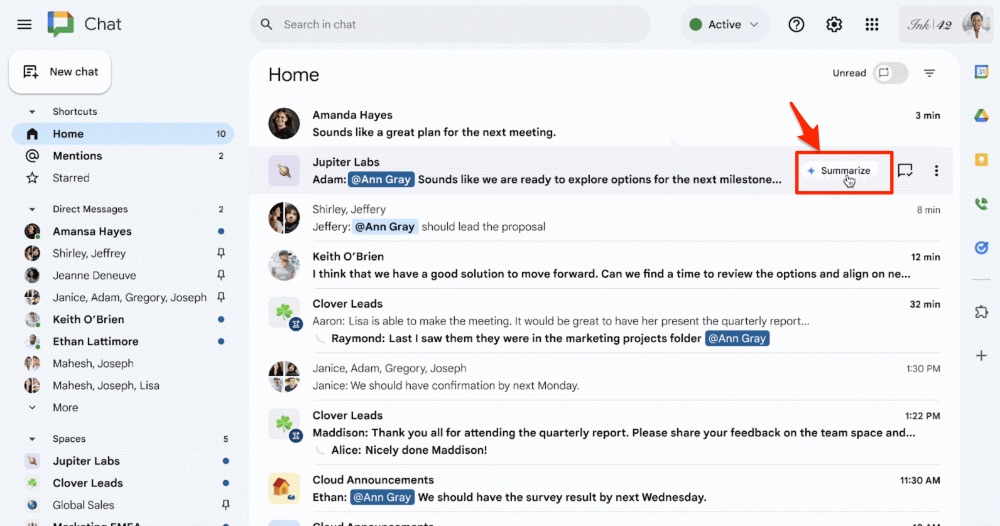Open the Active status dropdown

point(724,24)
